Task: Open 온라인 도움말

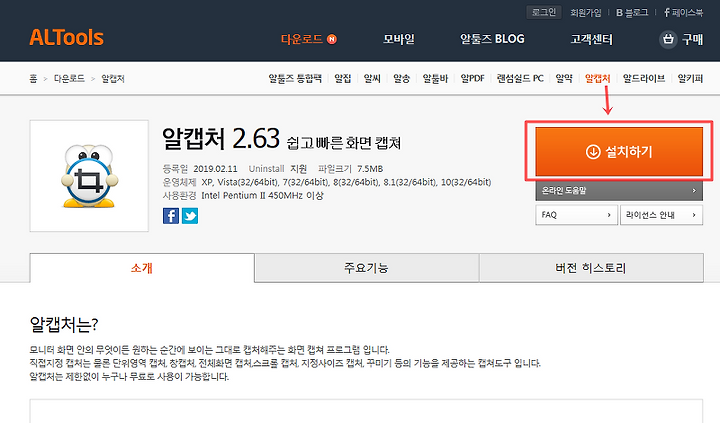Action: pos(619,191)
